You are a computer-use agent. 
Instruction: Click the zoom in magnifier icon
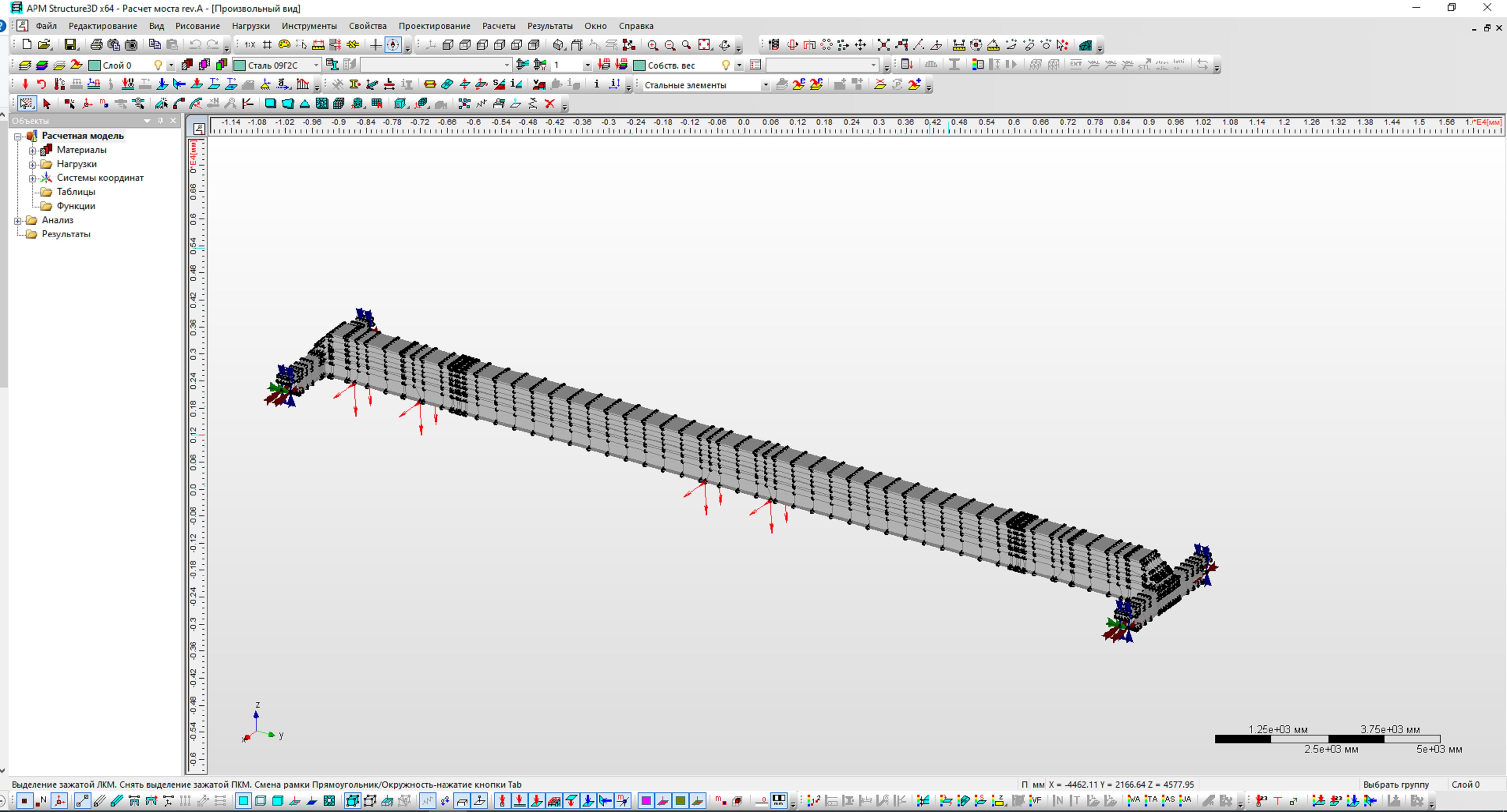pyautogui.click(x=653, y=45)
